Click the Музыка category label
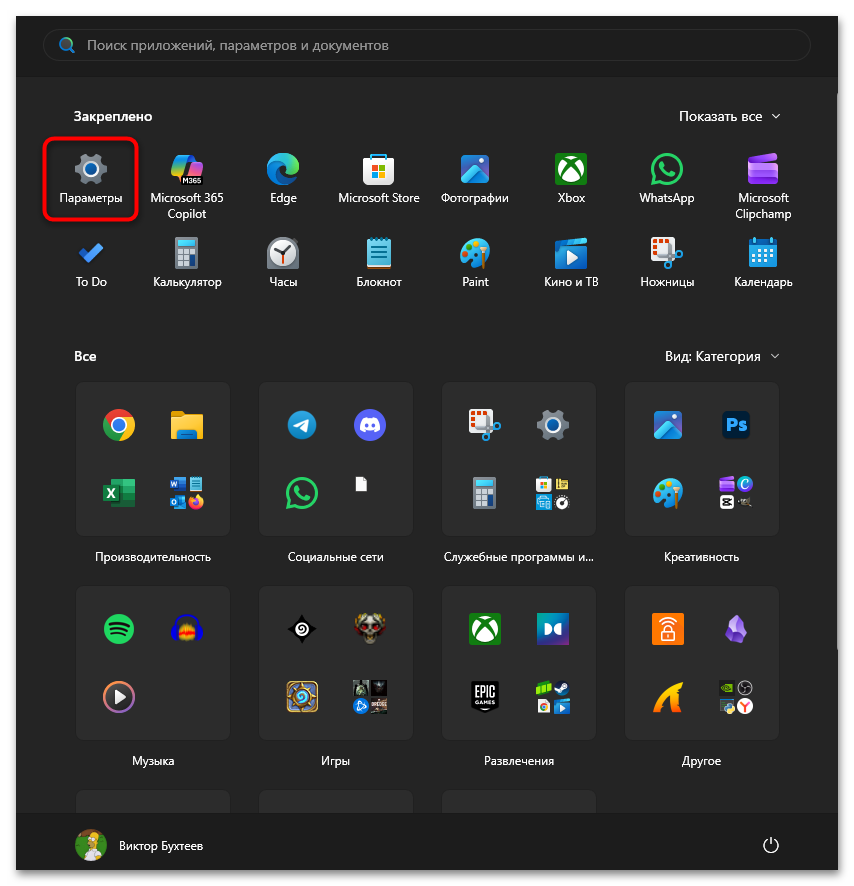Image resolution: width=854 pixels, height=886 pixels. [153, 761]
